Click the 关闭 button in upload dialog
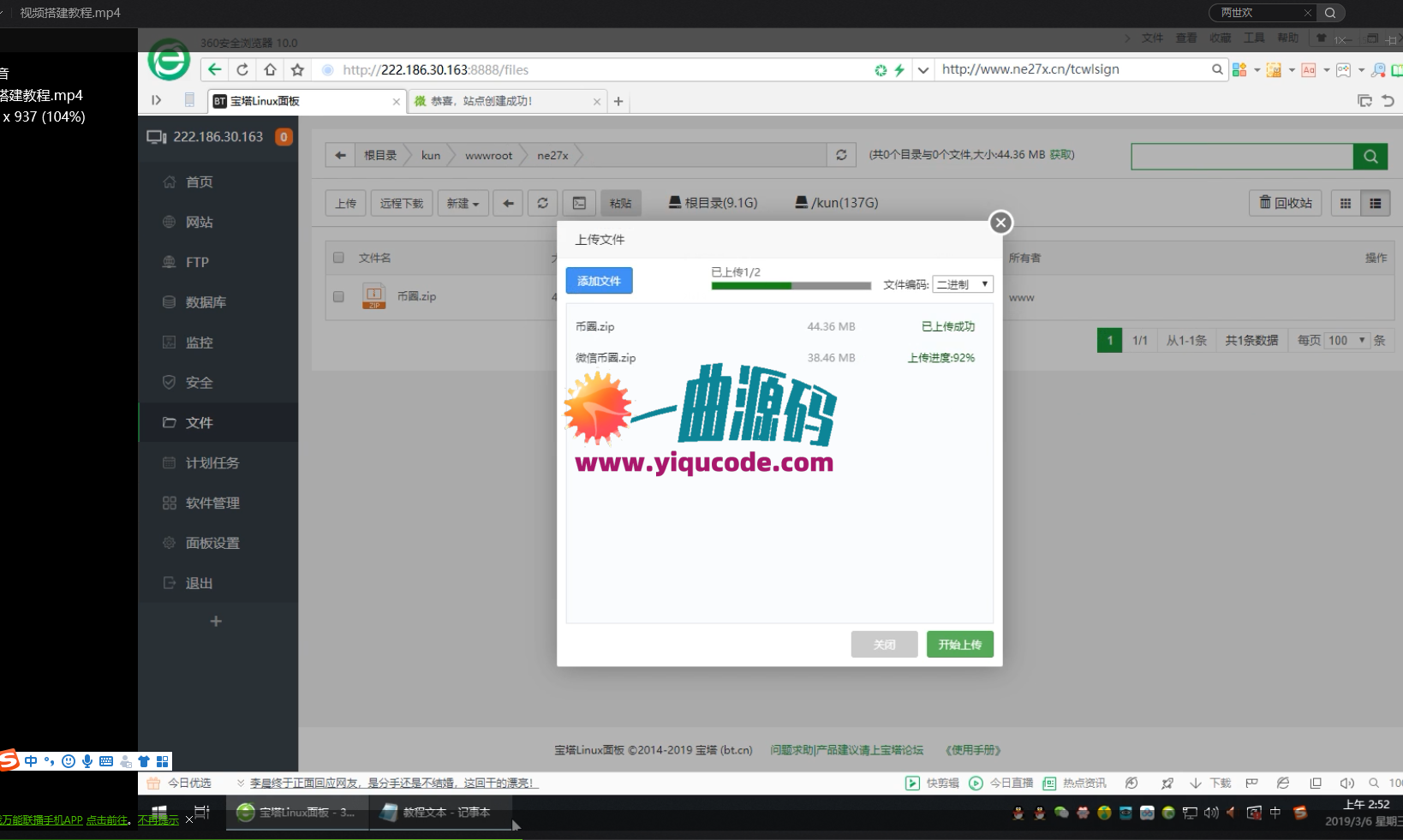The image size is (1403, 840). click(x=884, y=645)
